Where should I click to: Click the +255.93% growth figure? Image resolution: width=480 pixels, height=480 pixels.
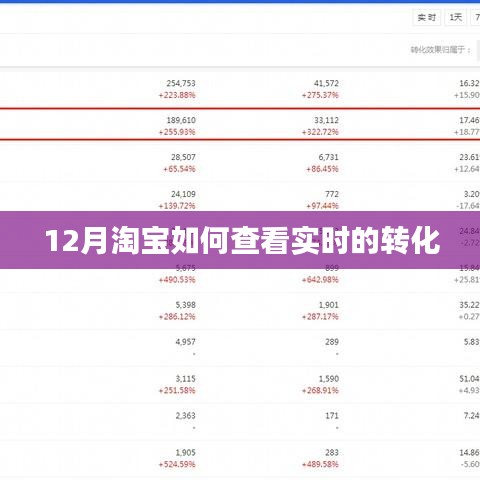tap(177, 132)
